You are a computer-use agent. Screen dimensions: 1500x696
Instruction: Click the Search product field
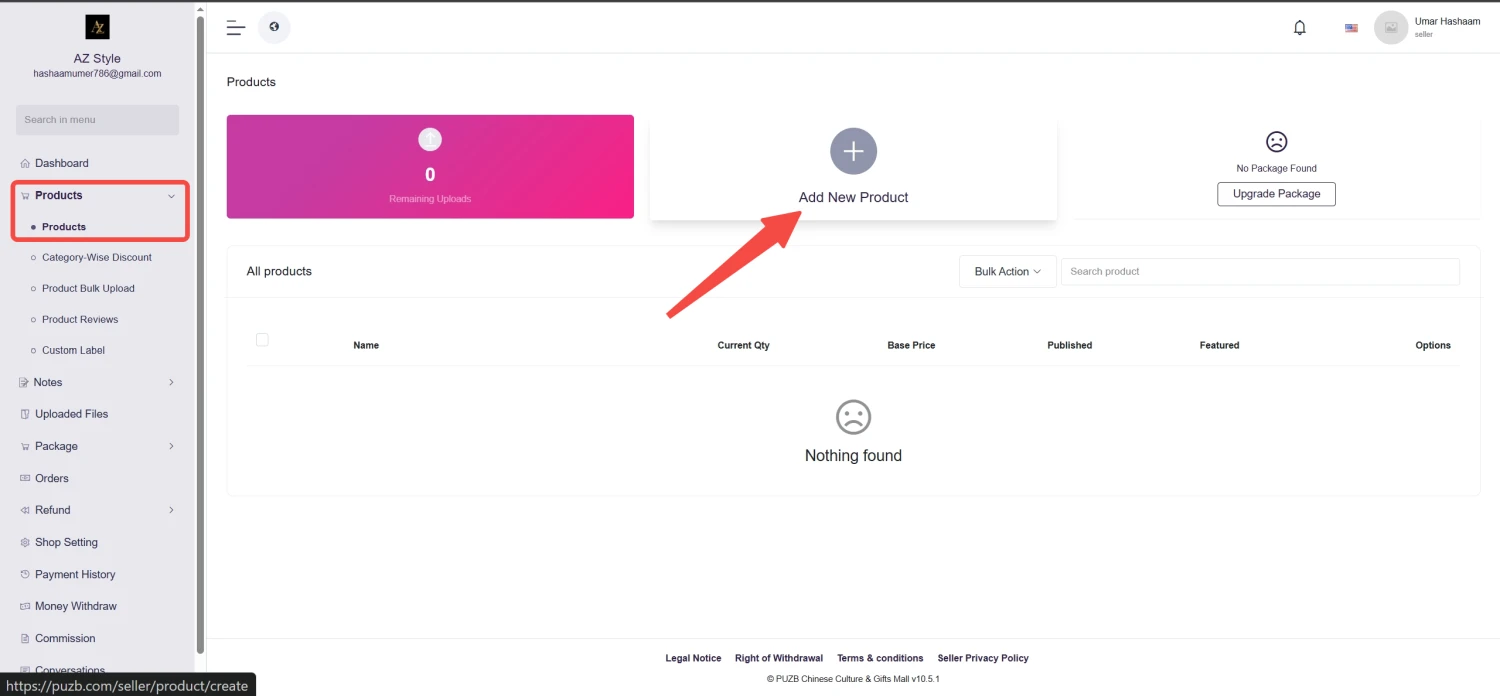pyautogui.click(x=1259, y=272)
